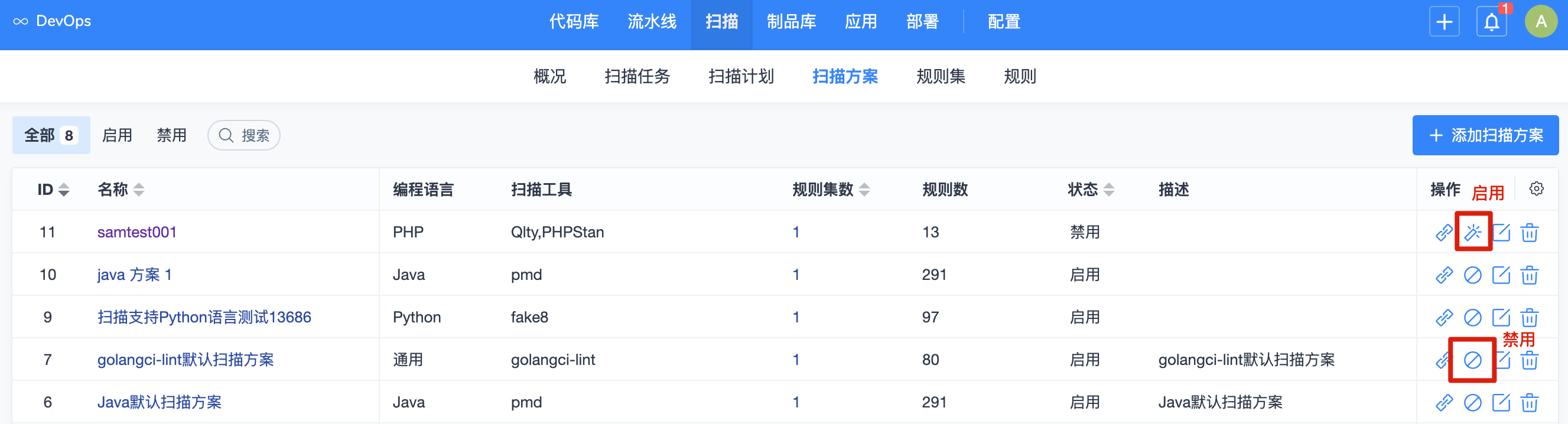Sort by 规则集数 column
Viewport: 1568px width, 424px height.
point(864,190)
